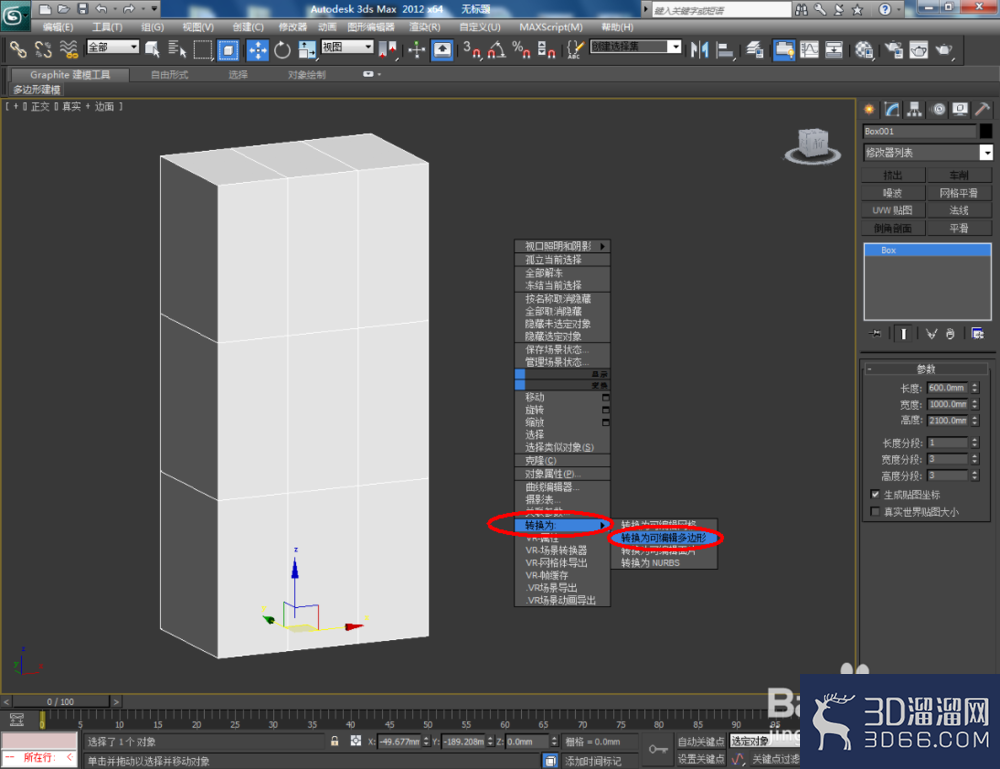Click the 自动关键点 button

(701, 742)
